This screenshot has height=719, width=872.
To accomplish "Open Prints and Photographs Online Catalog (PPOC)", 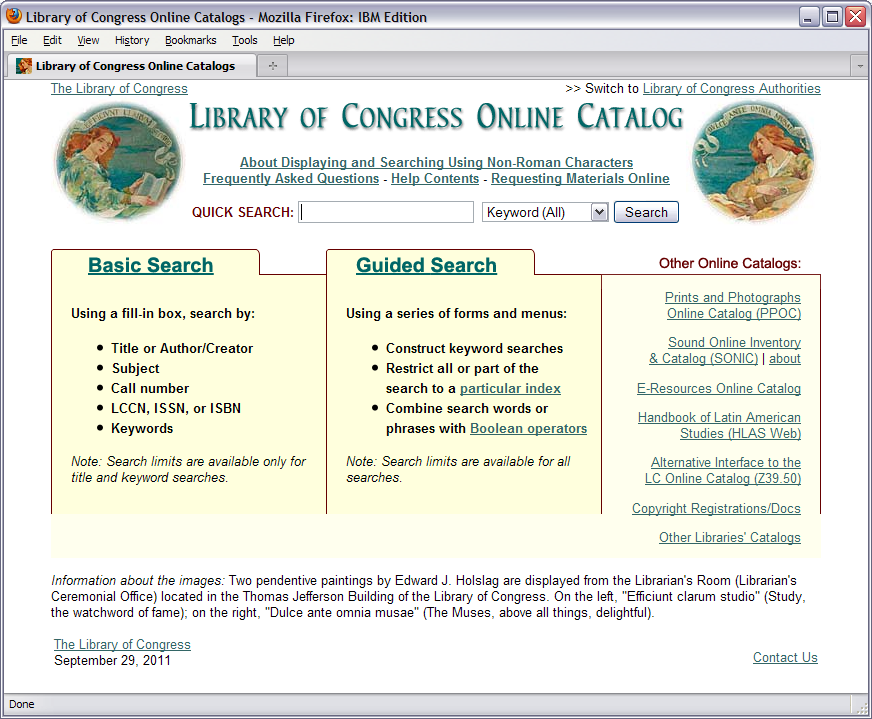I will click(x=733, y=305).
